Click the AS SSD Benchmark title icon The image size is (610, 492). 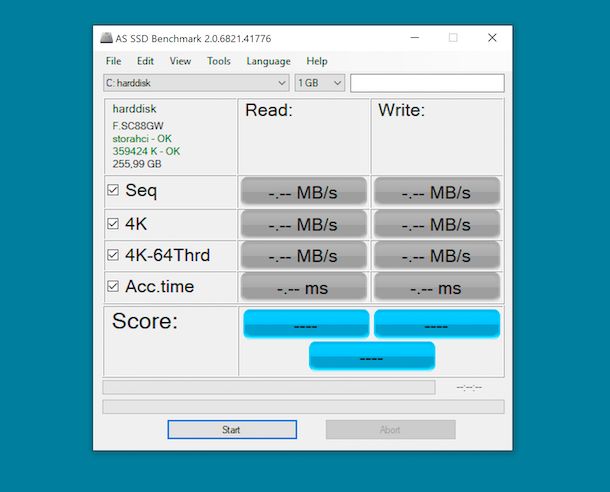point(106,38)
